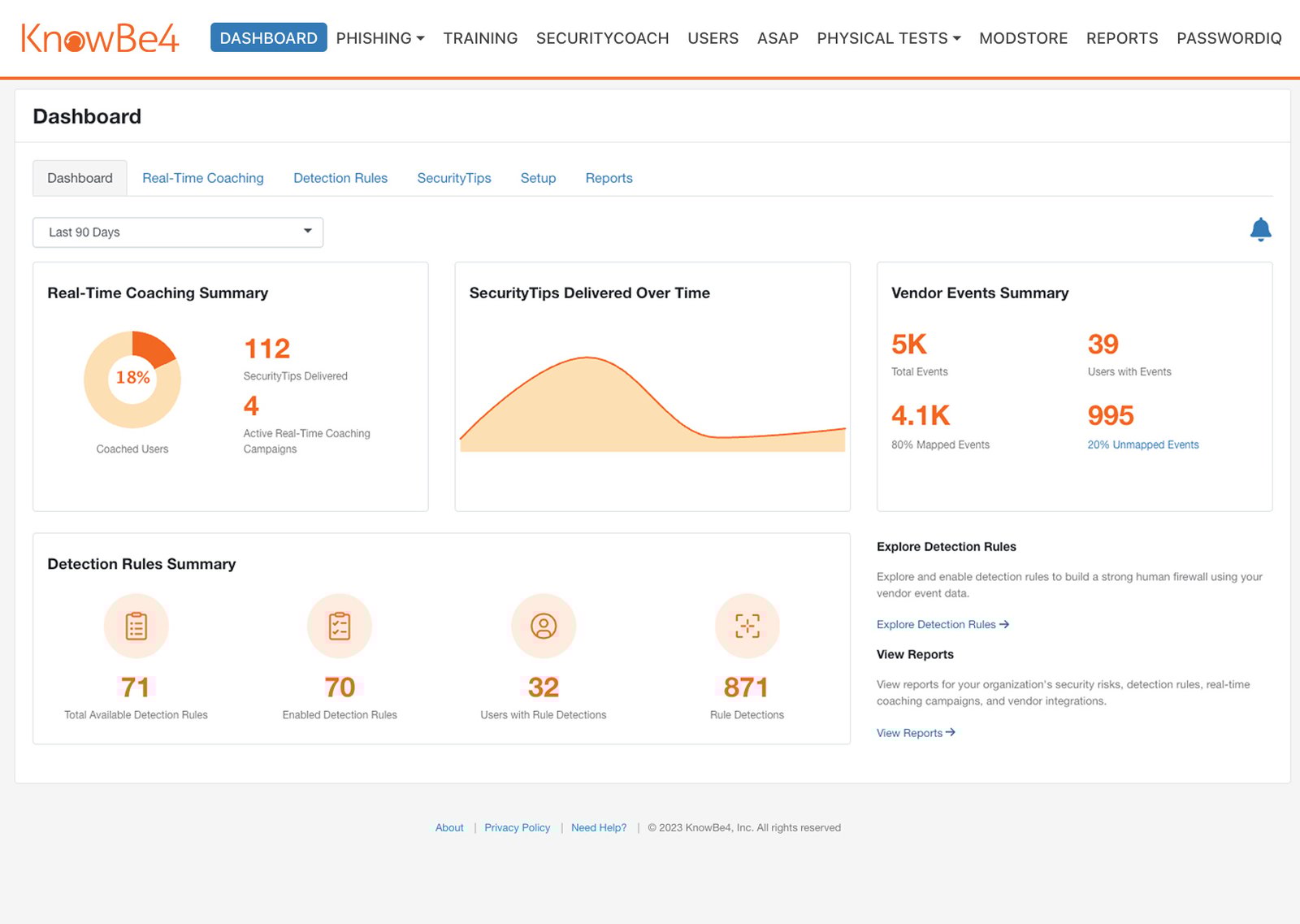Click the clipboard icon above Total Available Detection Rules
Image resolution: width=1300 pixels, height=924 pixels.
click(136, 626)
